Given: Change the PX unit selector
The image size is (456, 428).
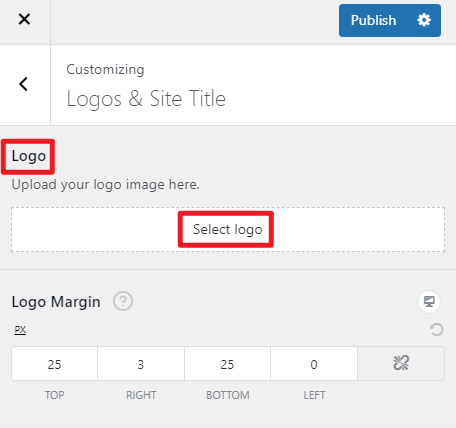Looking at the screenshot, I should [20, 330].
